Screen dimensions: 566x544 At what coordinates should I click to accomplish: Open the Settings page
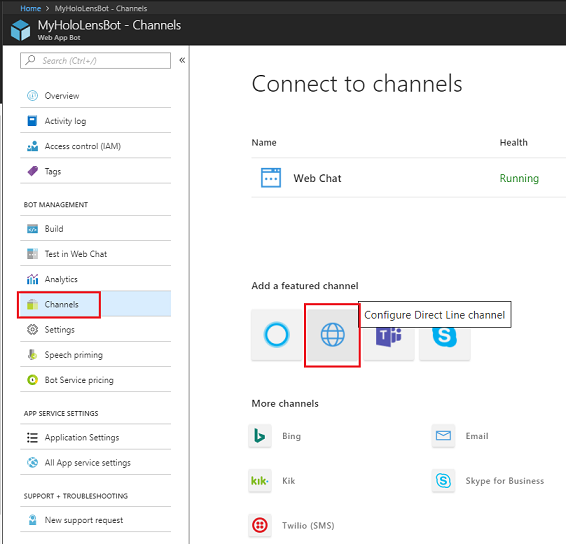95,330
